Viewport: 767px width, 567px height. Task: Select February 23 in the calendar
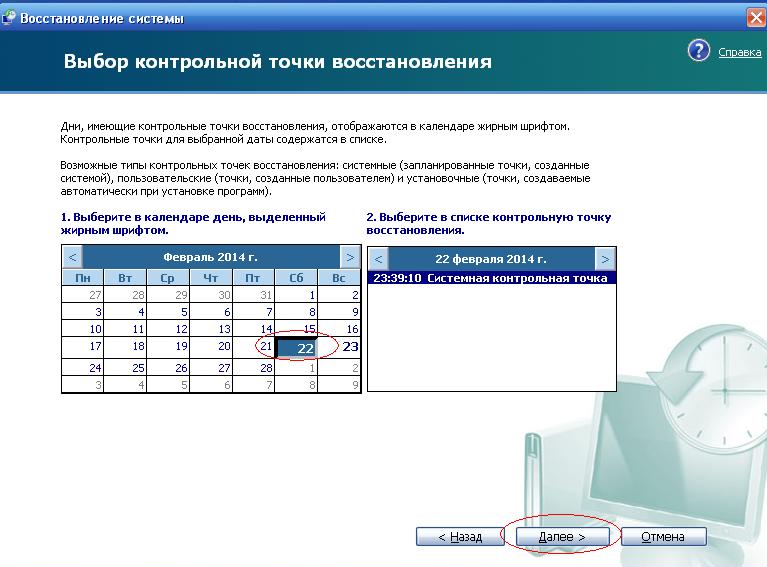coord(339,347)
